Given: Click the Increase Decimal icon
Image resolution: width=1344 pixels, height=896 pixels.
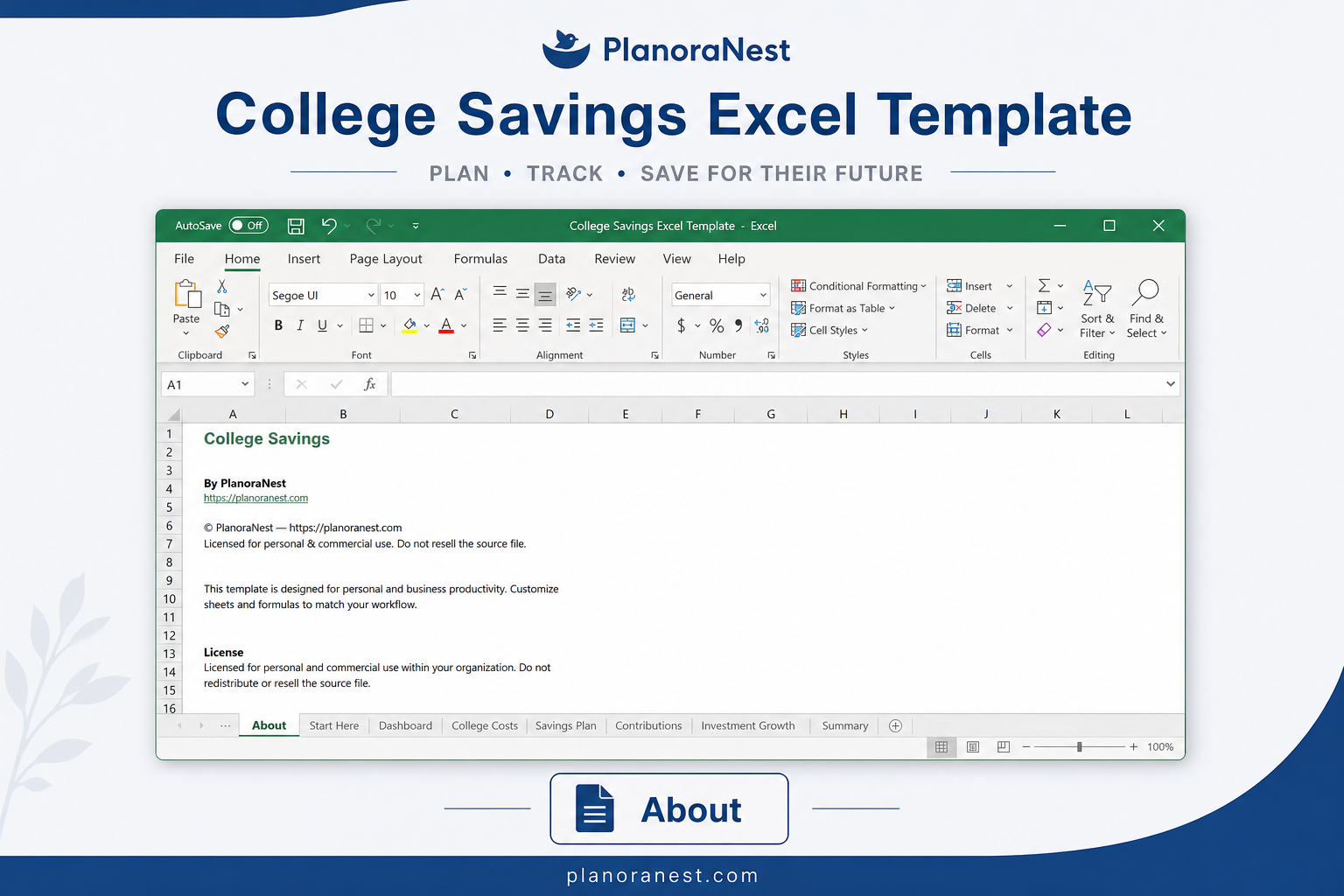Looking at the screenshot, I should click(x=762, y=325).
